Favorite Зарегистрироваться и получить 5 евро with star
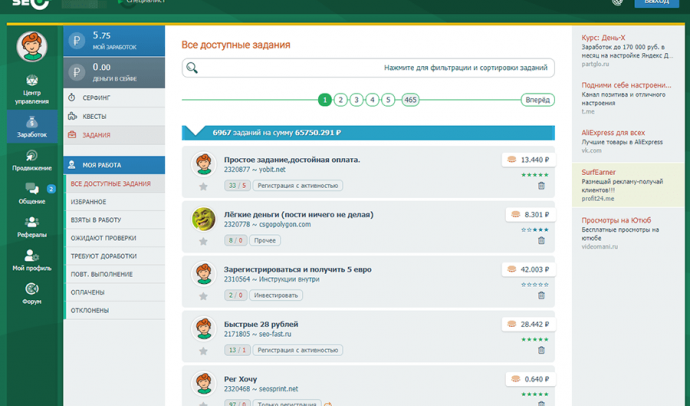Image resolution: width=690 pixels, height=406 pixels. pyautogui.click(x=203, y=296)
